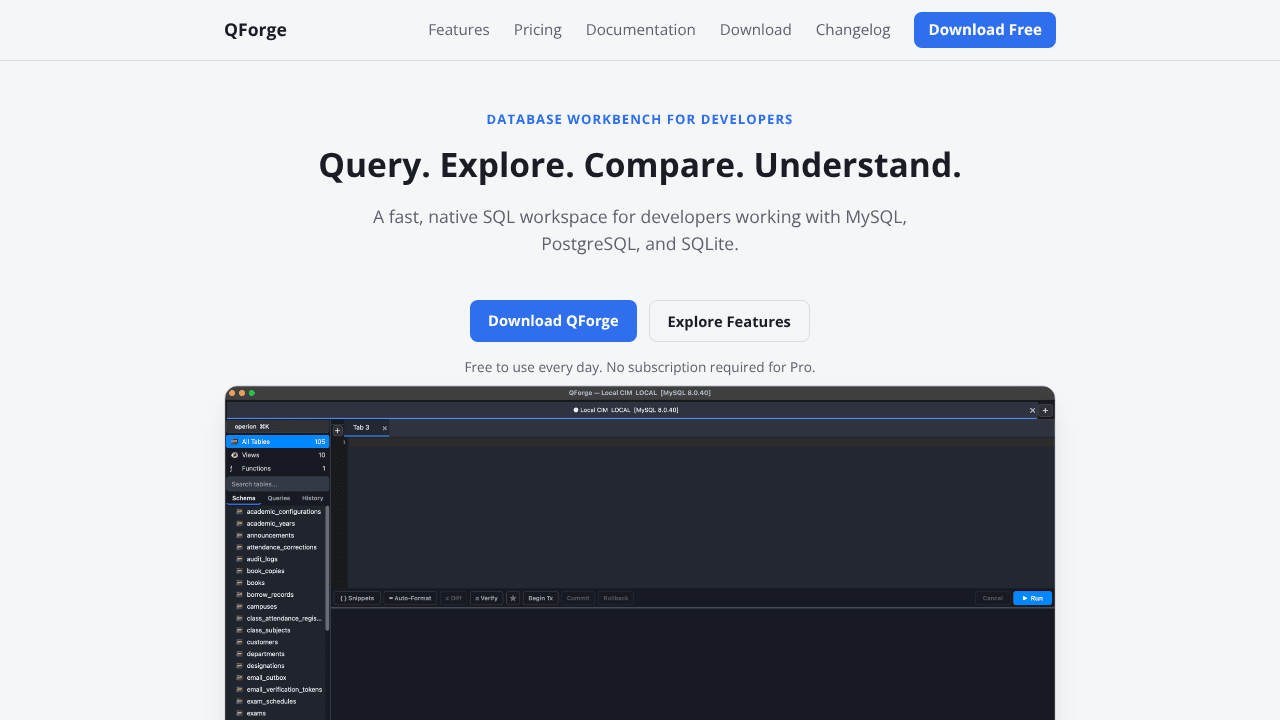Click the sidebar vertical scrollbar
The image size is (1280, 720).
327,568
